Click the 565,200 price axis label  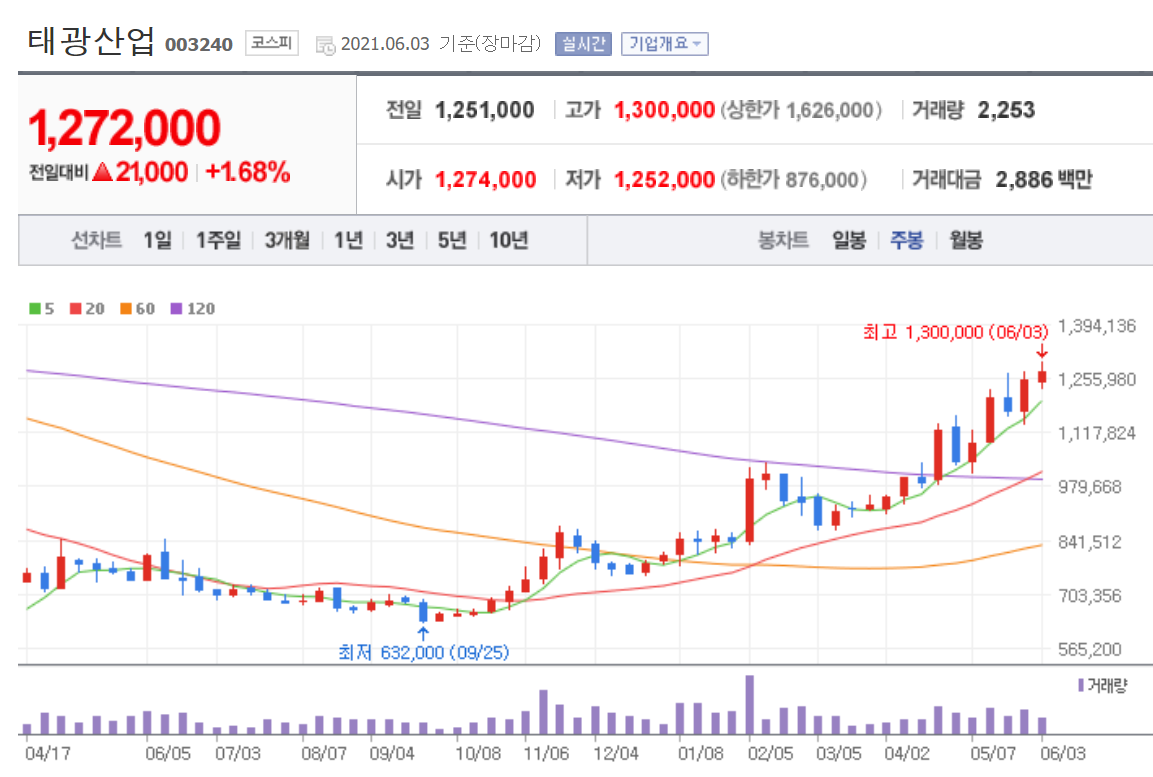[x=1090, y=649]
